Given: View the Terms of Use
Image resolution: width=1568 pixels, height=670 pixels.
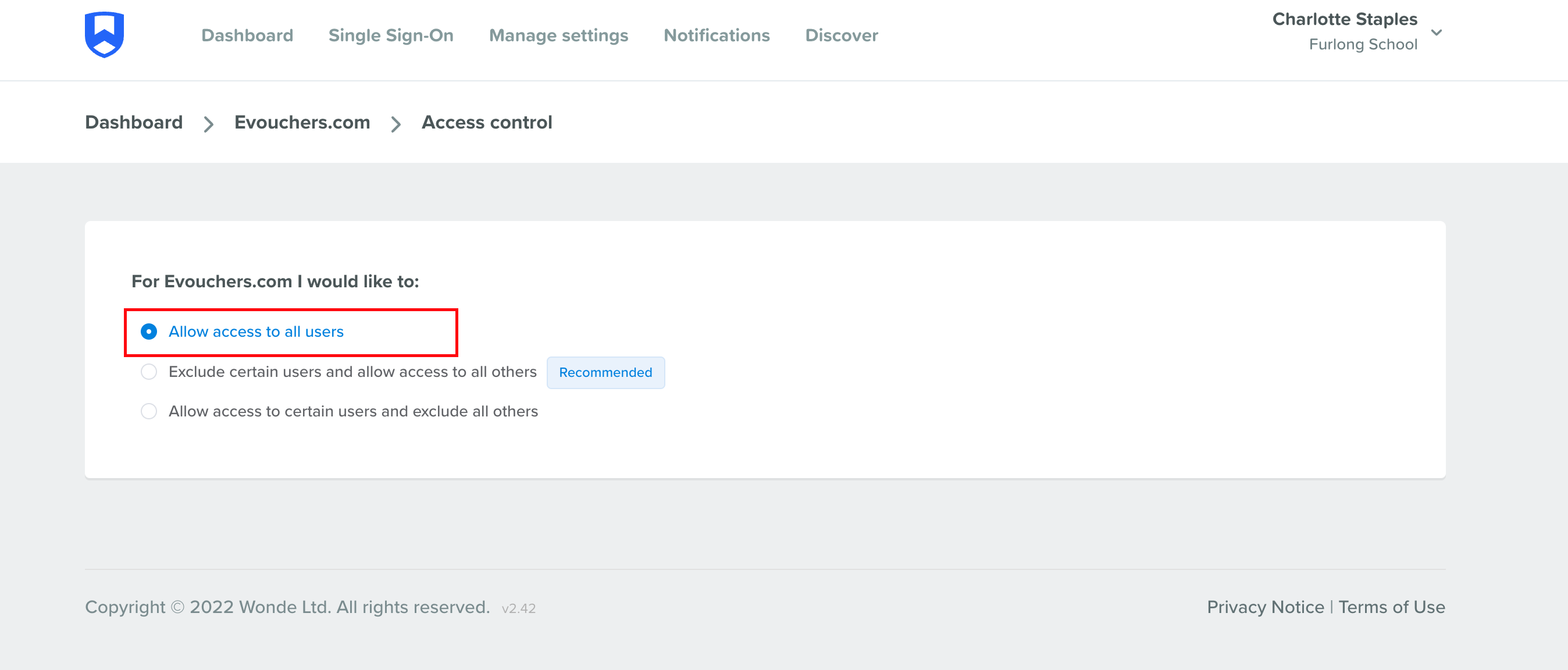Looking at the screenshot, I should click(x=1392, y=607).
